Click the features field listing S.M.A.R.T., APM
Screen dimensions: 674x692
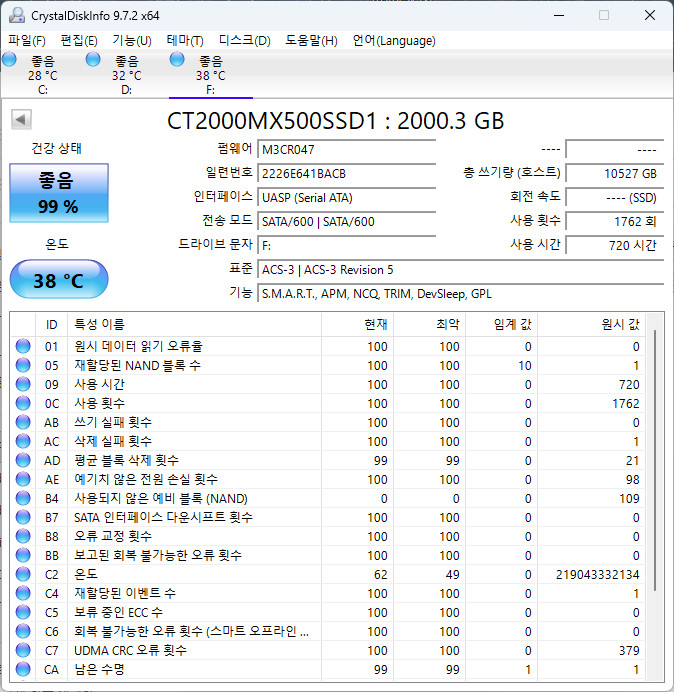[x=460, y=293]
